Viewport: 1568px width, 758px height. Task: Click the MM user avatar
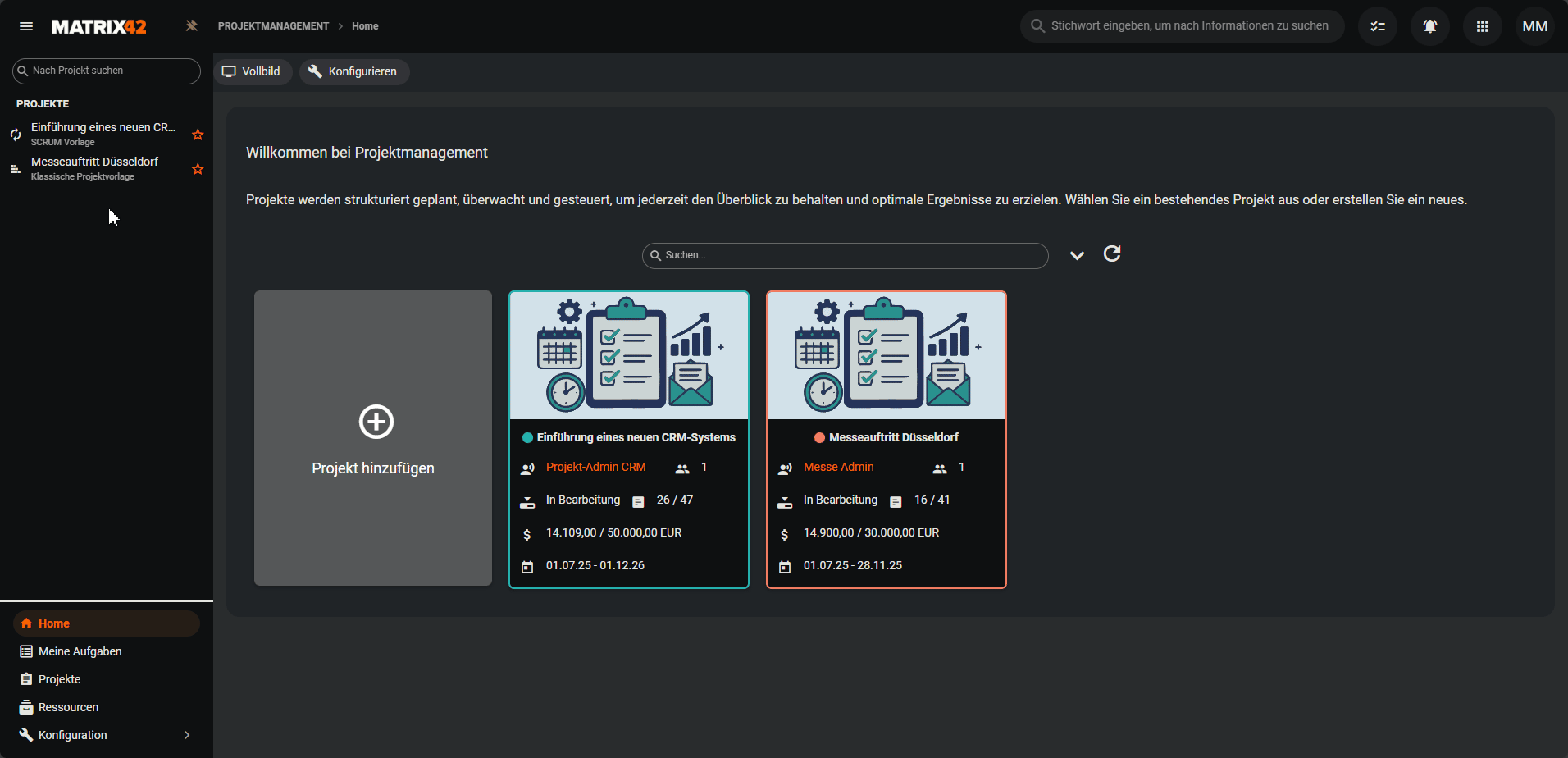pos(1534,26)
